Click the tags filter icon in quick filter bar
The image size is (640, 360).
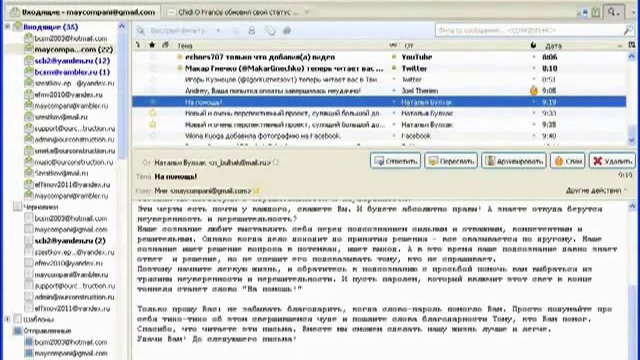coord(270,31)
